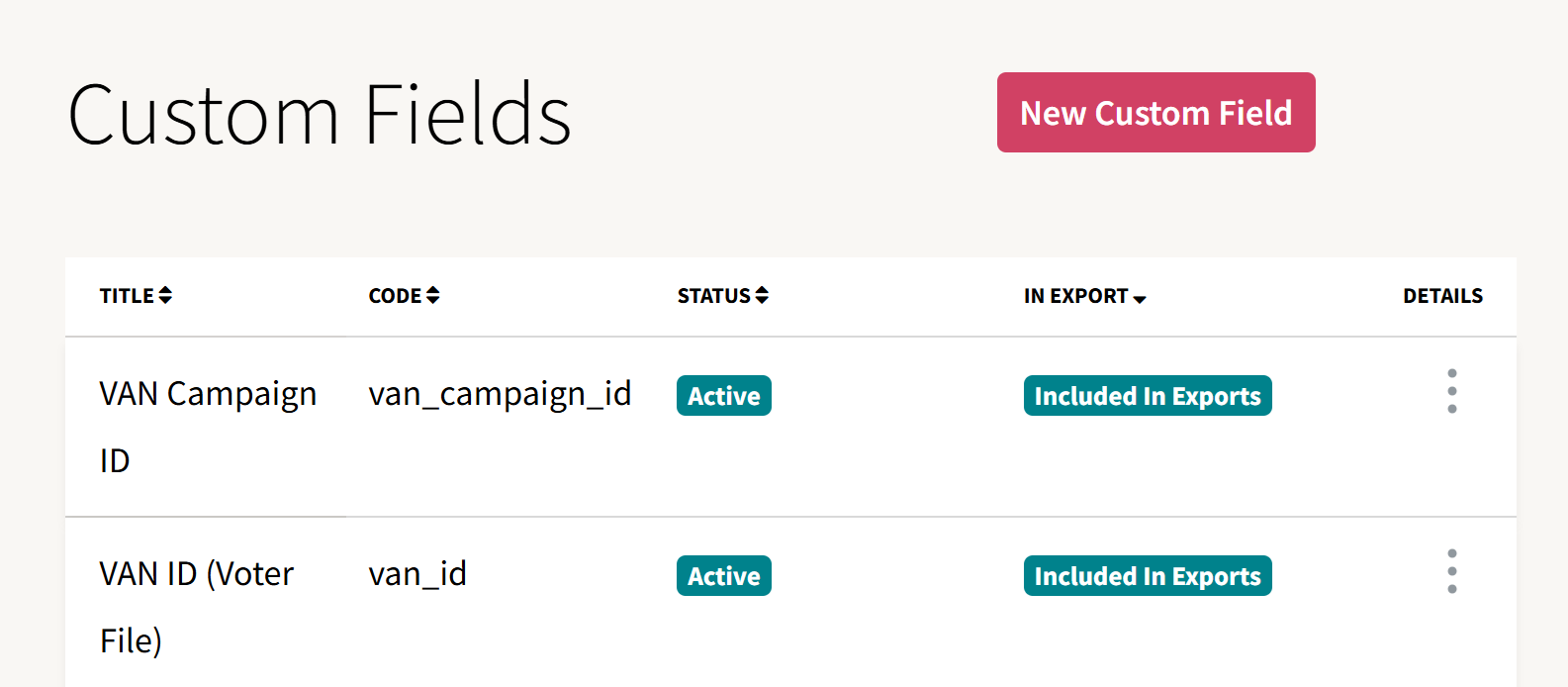Image resolution: width=1568 pixels, height=687 pixels.
Task: Expand sorting options on the TITLE column
Action: click(166, 294)
